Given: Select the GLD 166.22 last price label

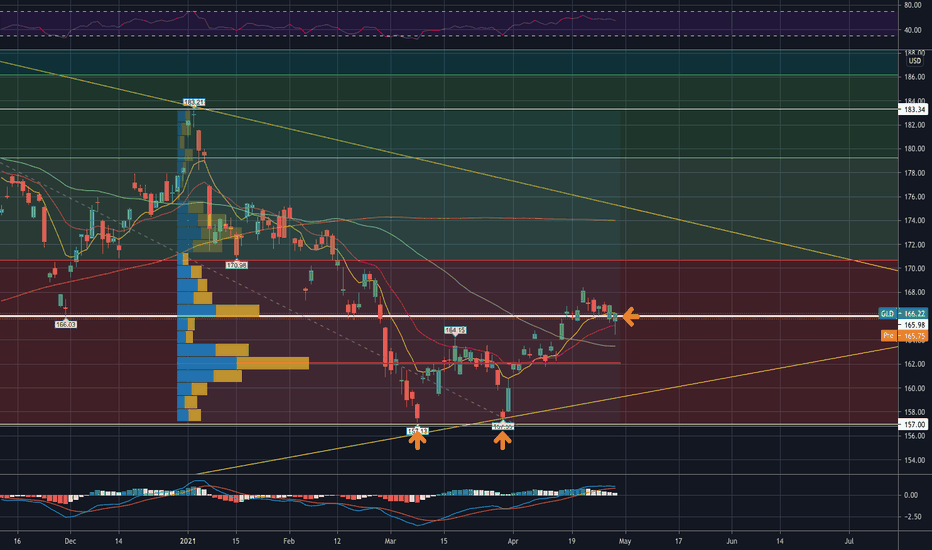Looking at the screenshot, I should pos(902,313).
